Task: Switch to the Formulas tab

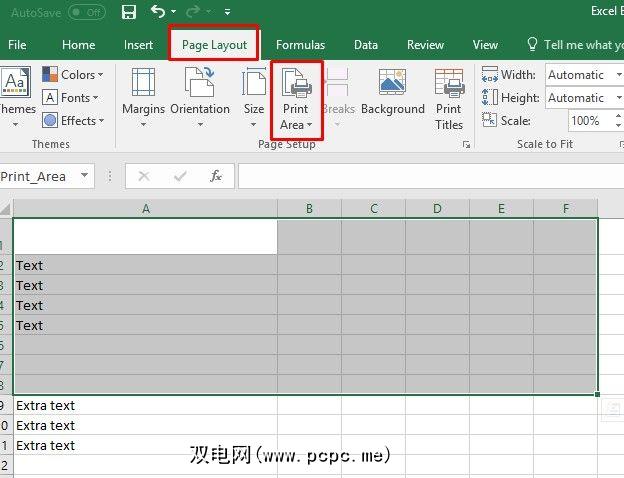Action: click(300, 45)
